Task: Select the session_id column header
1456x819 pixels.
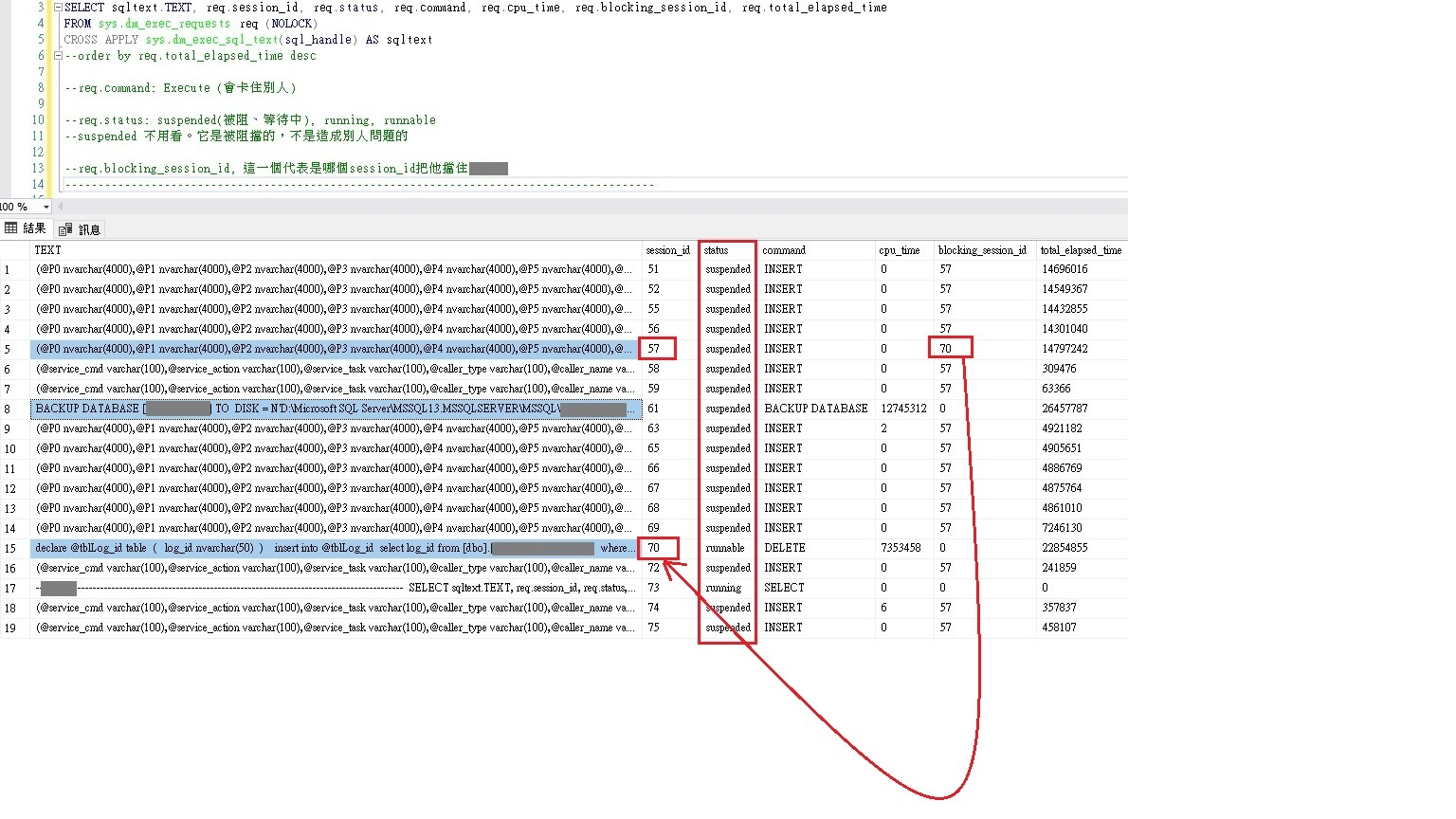Action: pos(668,249)
